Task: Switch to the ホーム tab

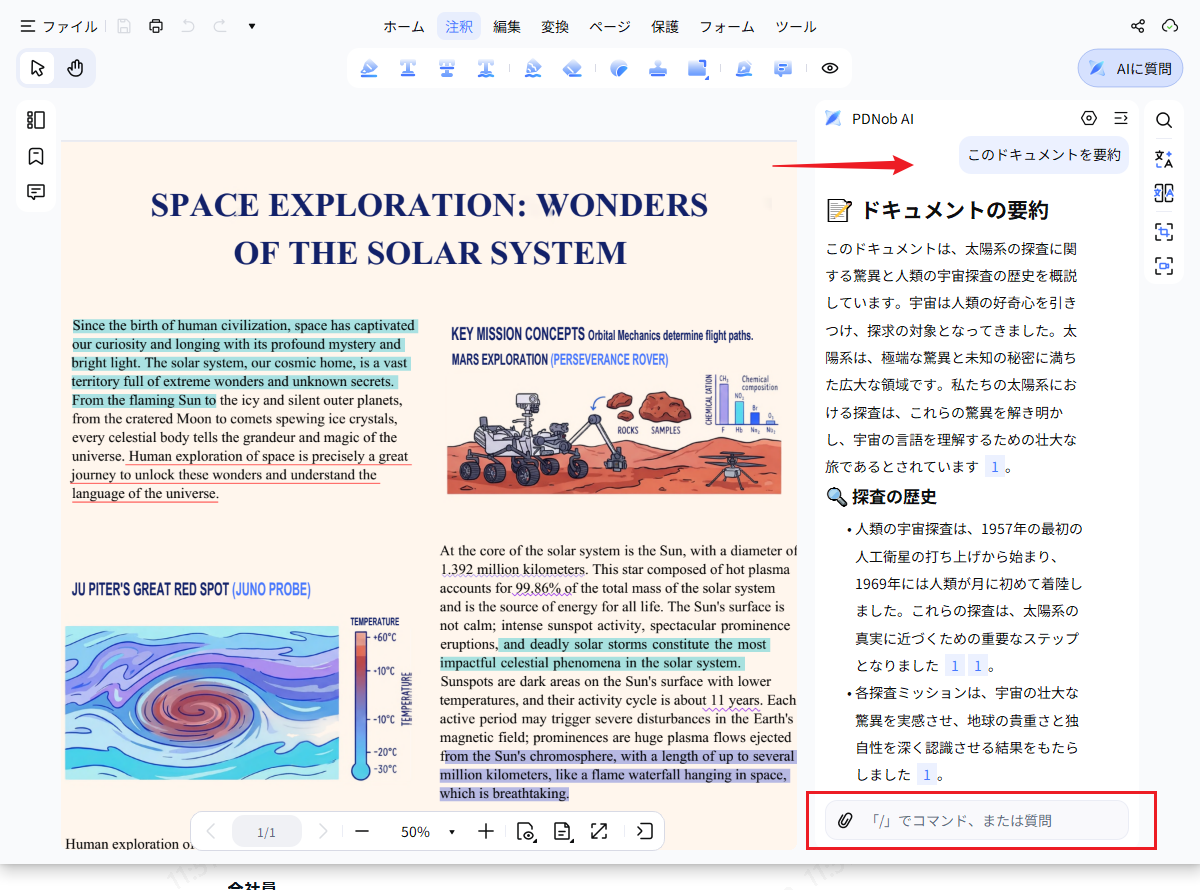Action: [404, 27]
